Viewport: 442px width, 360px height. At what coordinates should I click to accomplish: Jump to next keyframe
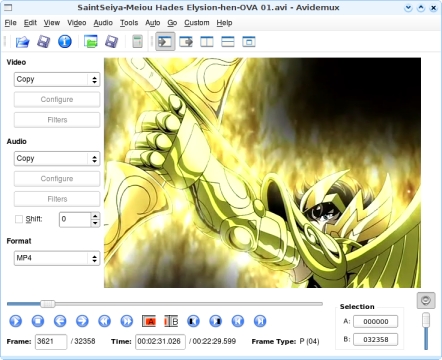[127, 321]
